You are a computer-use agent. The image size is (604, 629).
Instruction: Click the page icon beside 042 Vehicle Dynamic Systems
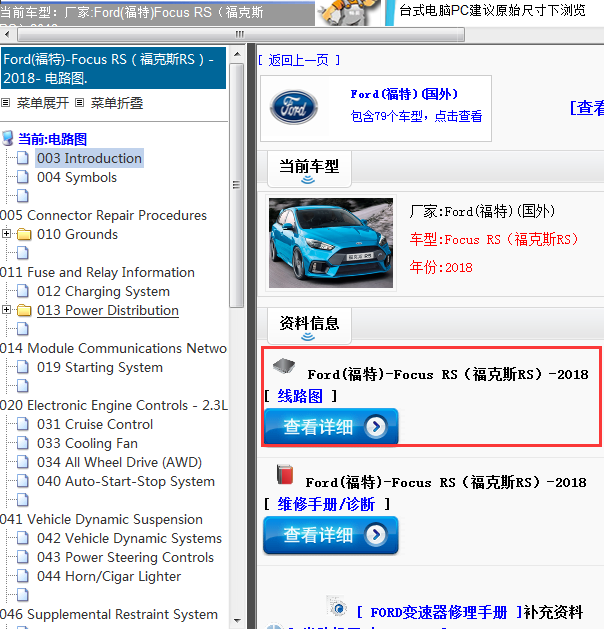(x=23, y=538)
